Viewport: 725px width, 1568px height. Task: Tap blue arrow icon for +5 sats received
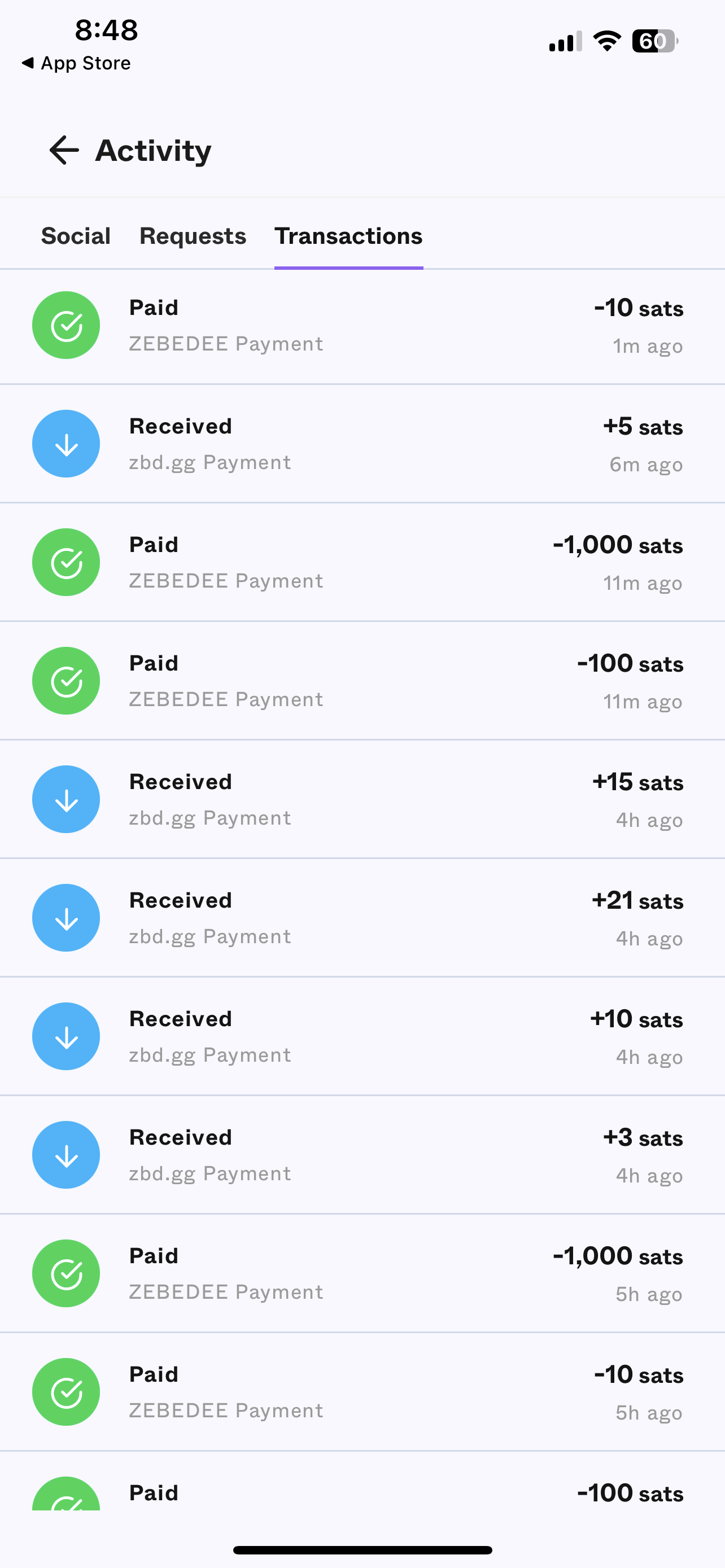coord(65,444)
